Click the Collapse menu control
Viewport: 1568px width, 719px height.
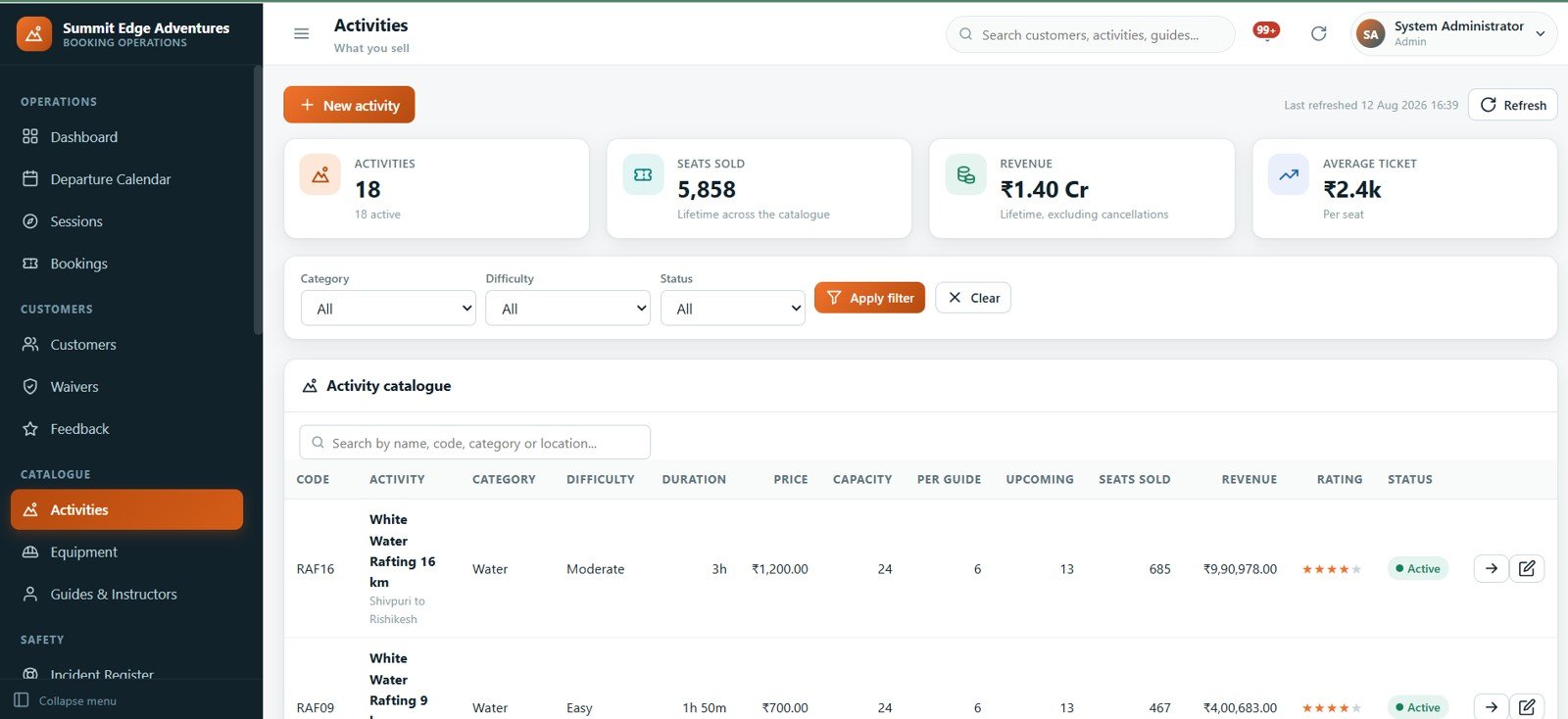[66, 700]
